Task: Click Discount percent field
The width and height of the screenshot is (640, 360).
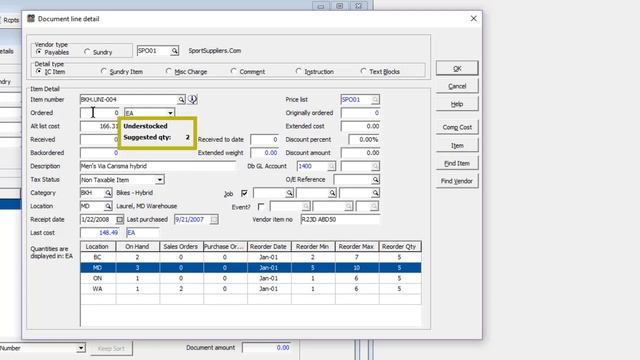Action: pyautogui.click(x=364, y=140)
